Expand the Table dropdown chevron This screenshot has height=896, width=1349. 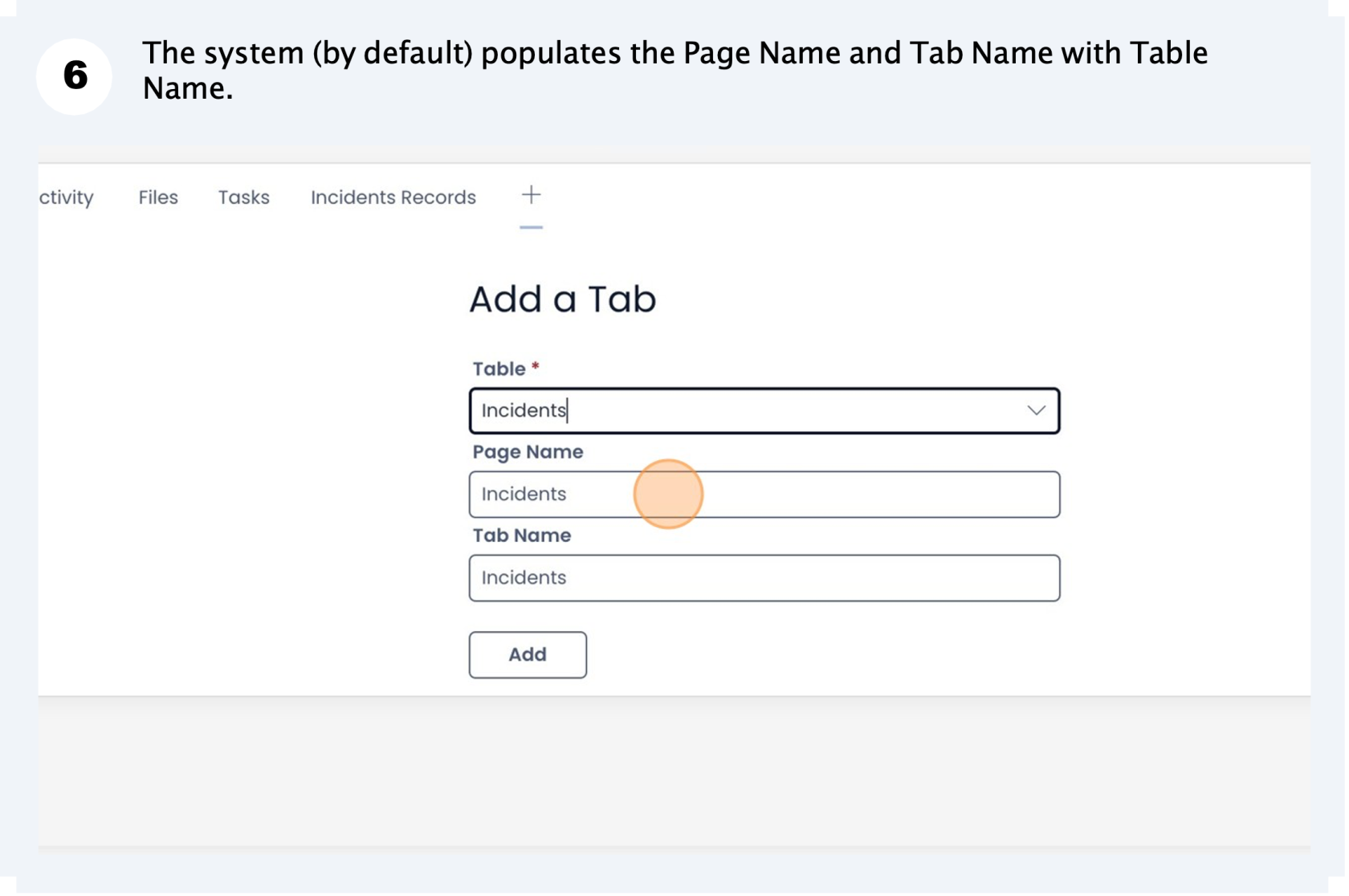1037,411
